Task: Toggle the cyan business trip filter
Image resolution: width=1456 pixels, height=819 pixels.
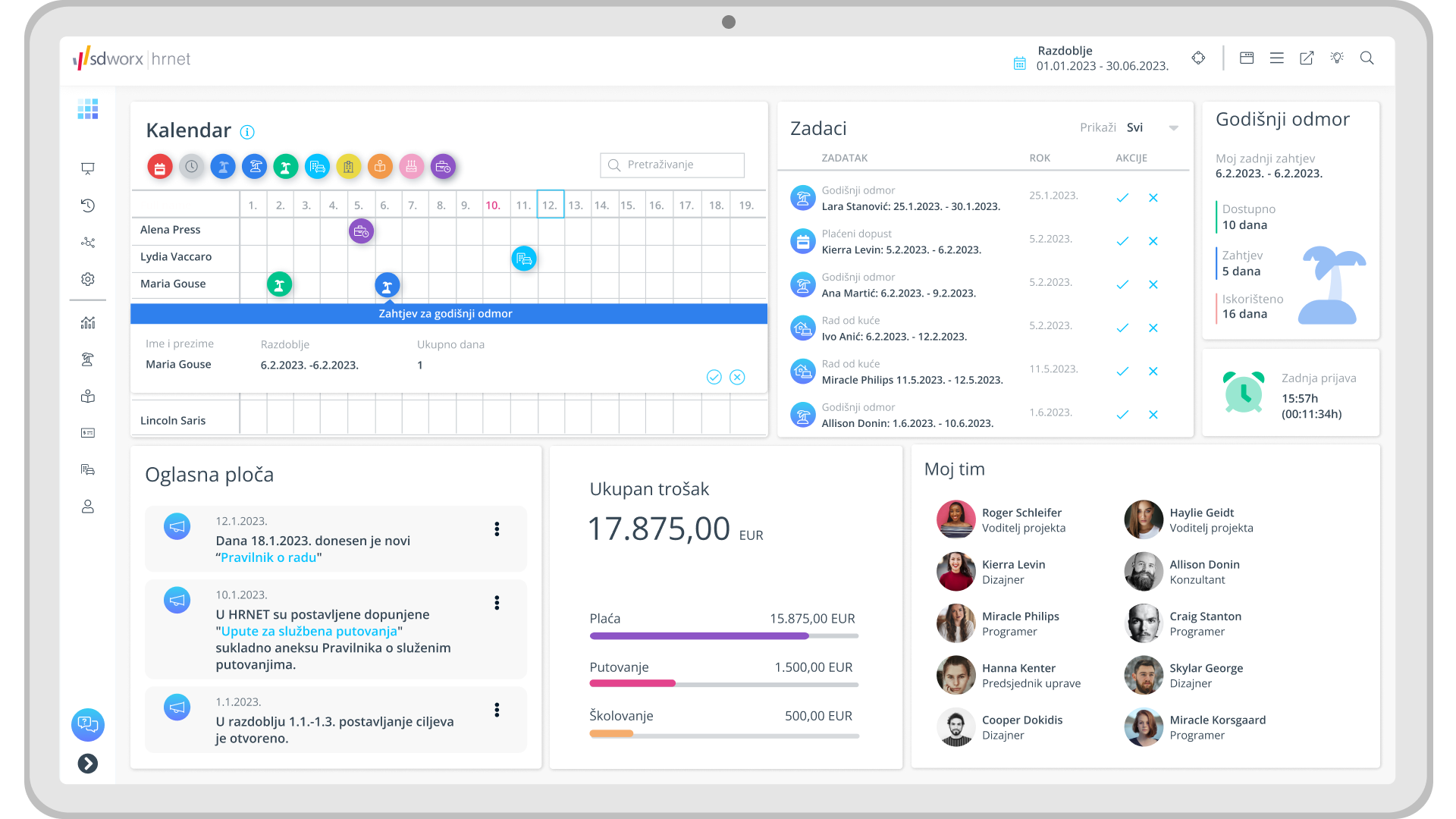Action: tap(317, 166)
